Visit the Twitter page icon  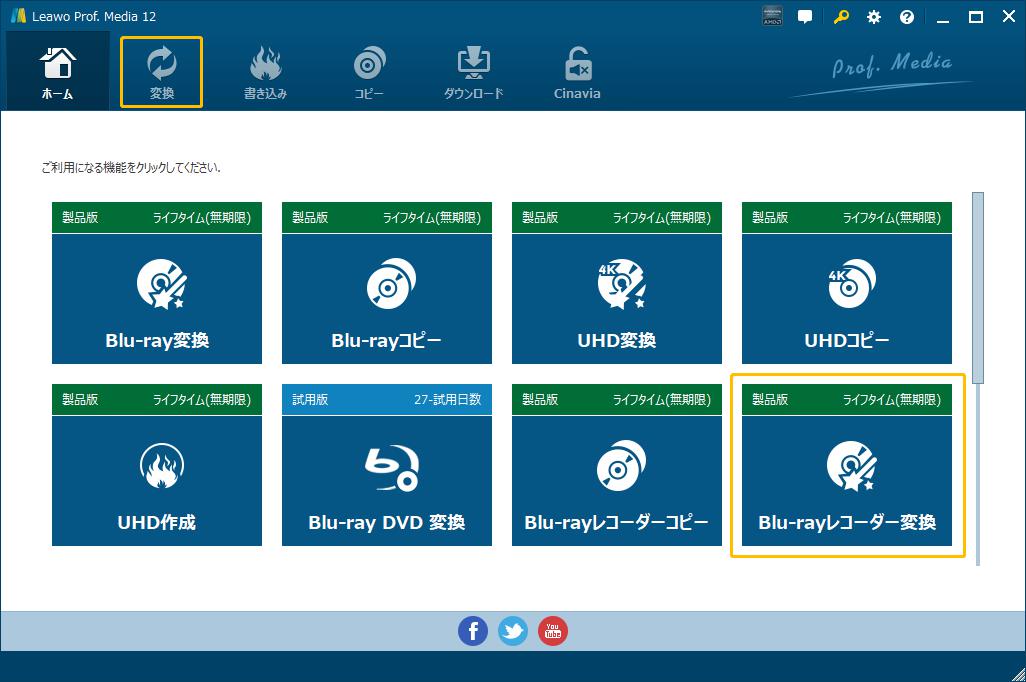click(x=512, y=631)
